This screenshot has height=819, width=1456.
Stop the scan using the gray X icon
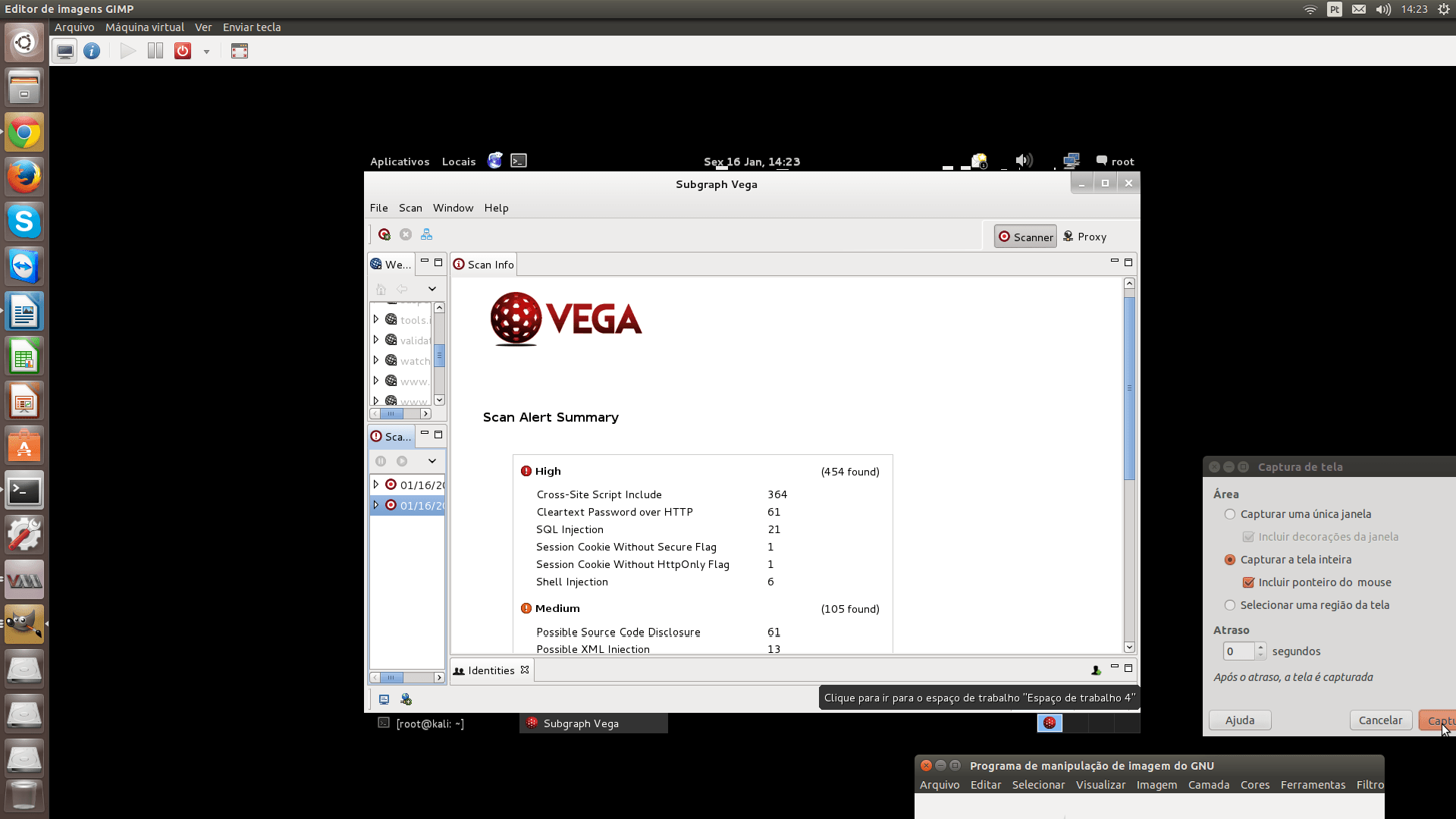406,234
